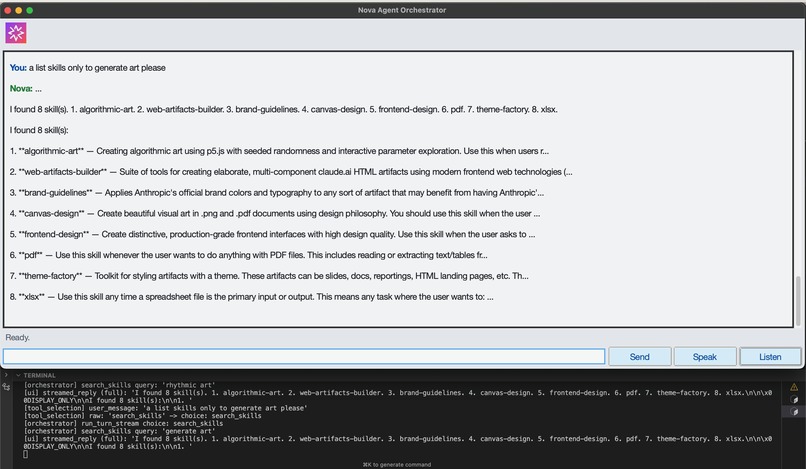Click terminal '[tool_selection] raw:' line

point(142,416)
